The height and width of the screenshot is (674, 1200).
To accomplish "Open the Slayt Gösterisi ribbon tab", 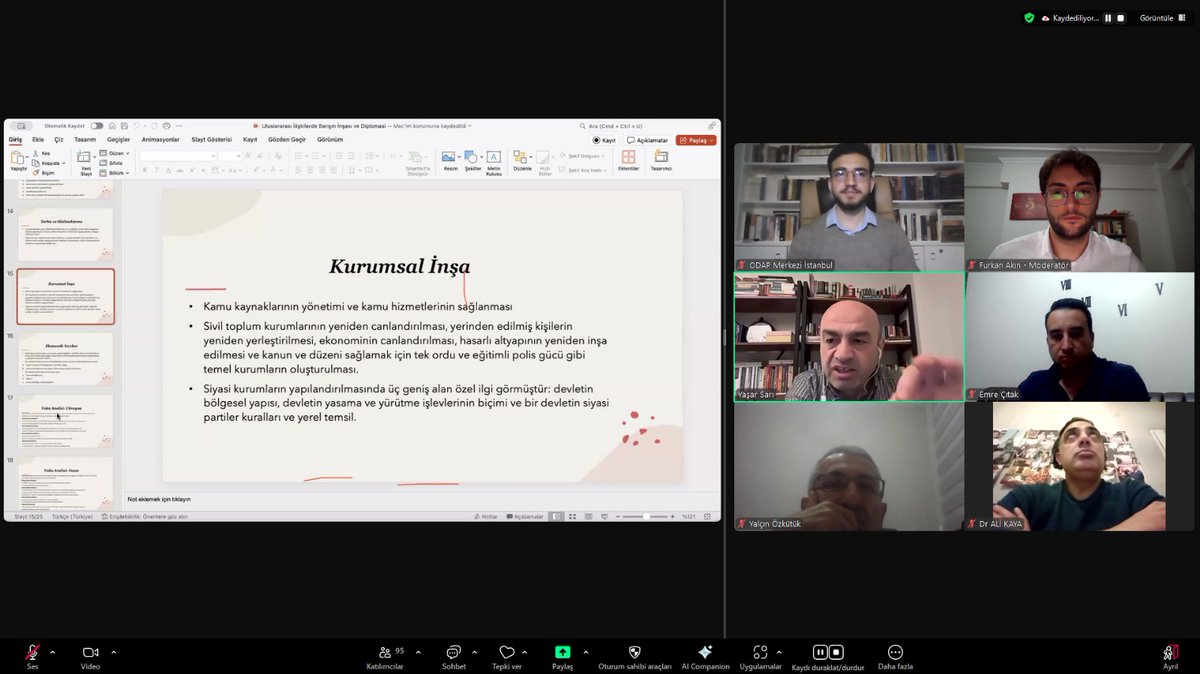I will click(x=211, y=140).
